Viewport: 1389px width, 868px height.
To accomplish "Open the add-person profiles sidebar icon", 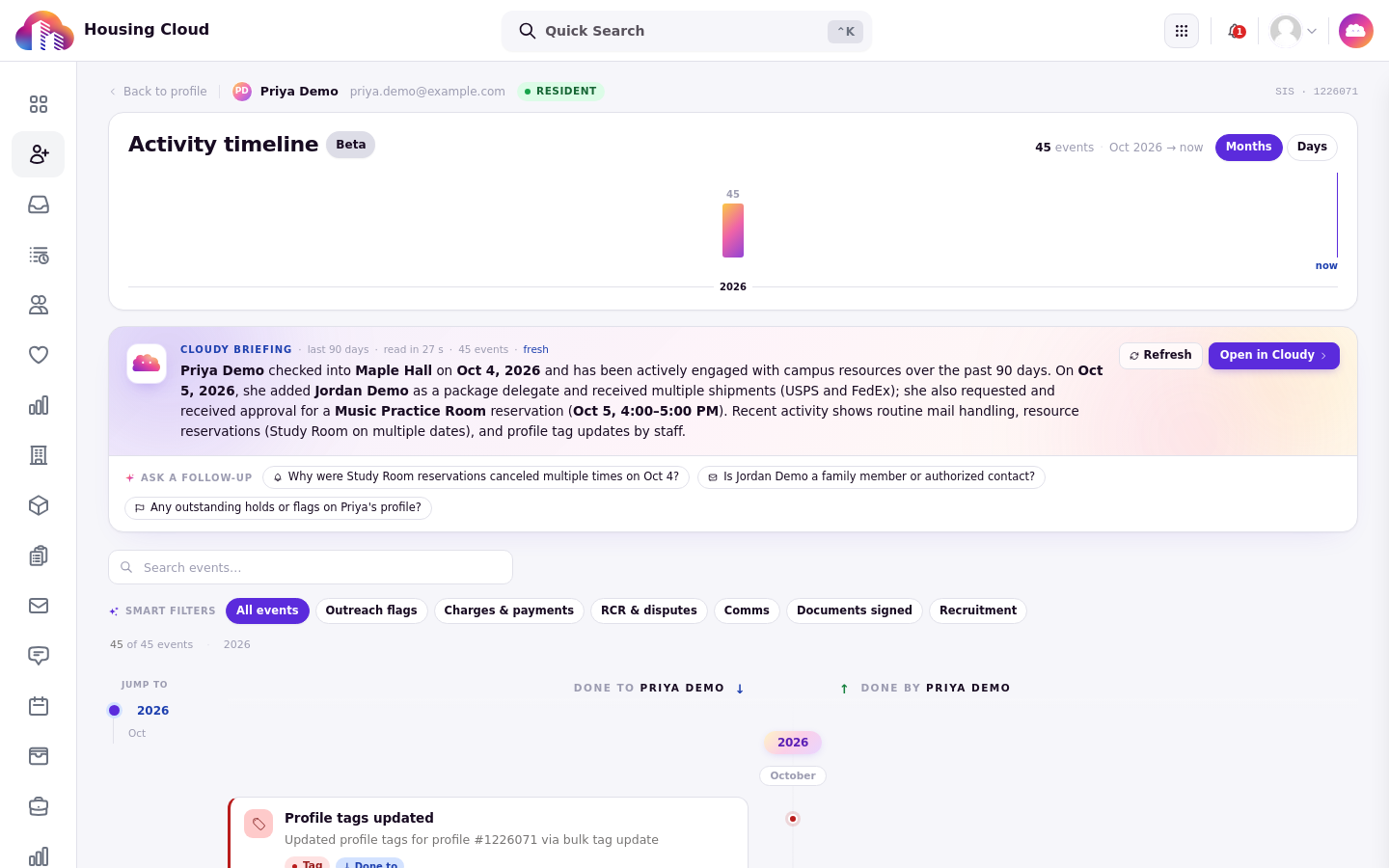I will pos(39,154).
